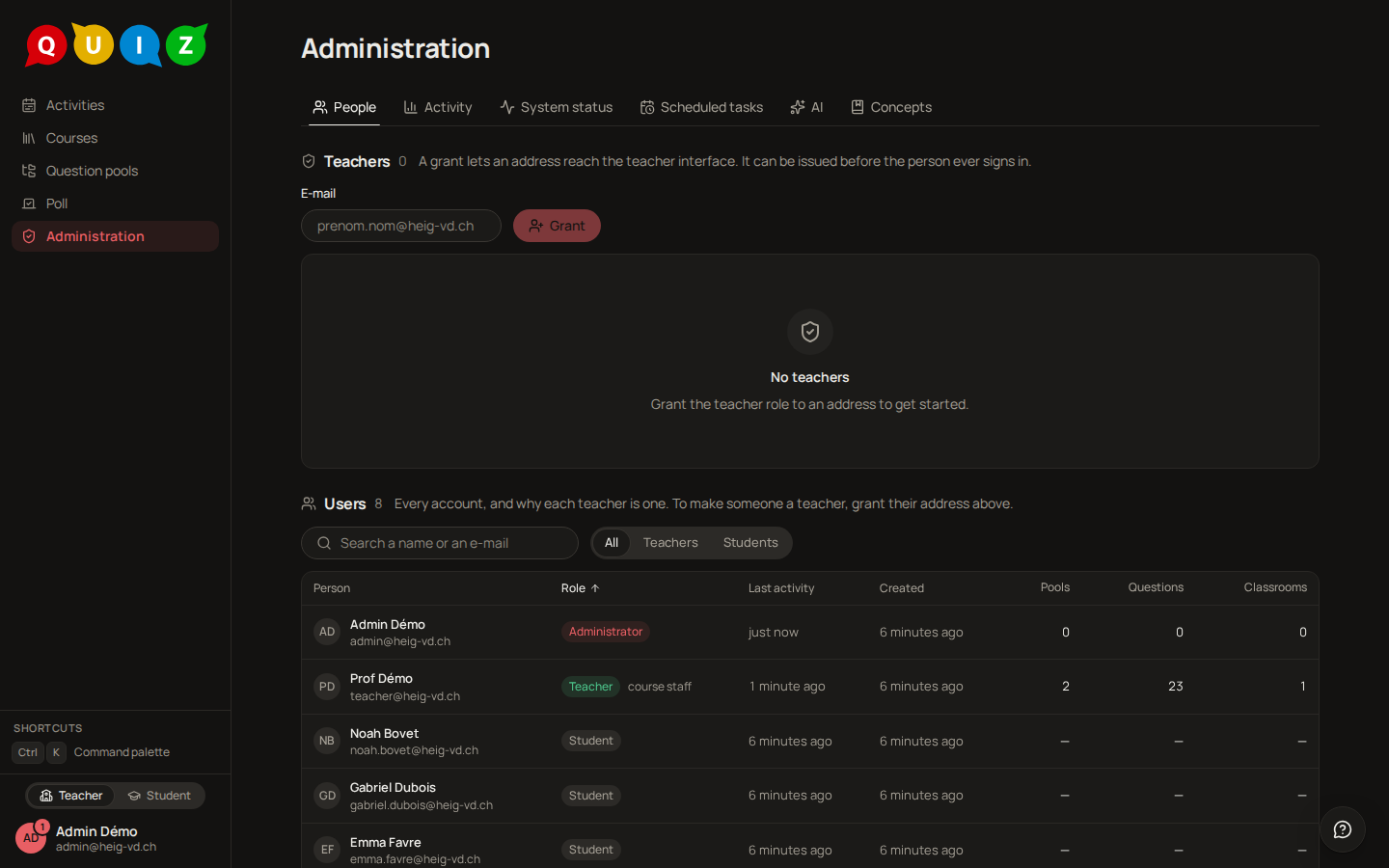Filter users list to Teachers
The image size is (1389, 868).
click(670, 543)
